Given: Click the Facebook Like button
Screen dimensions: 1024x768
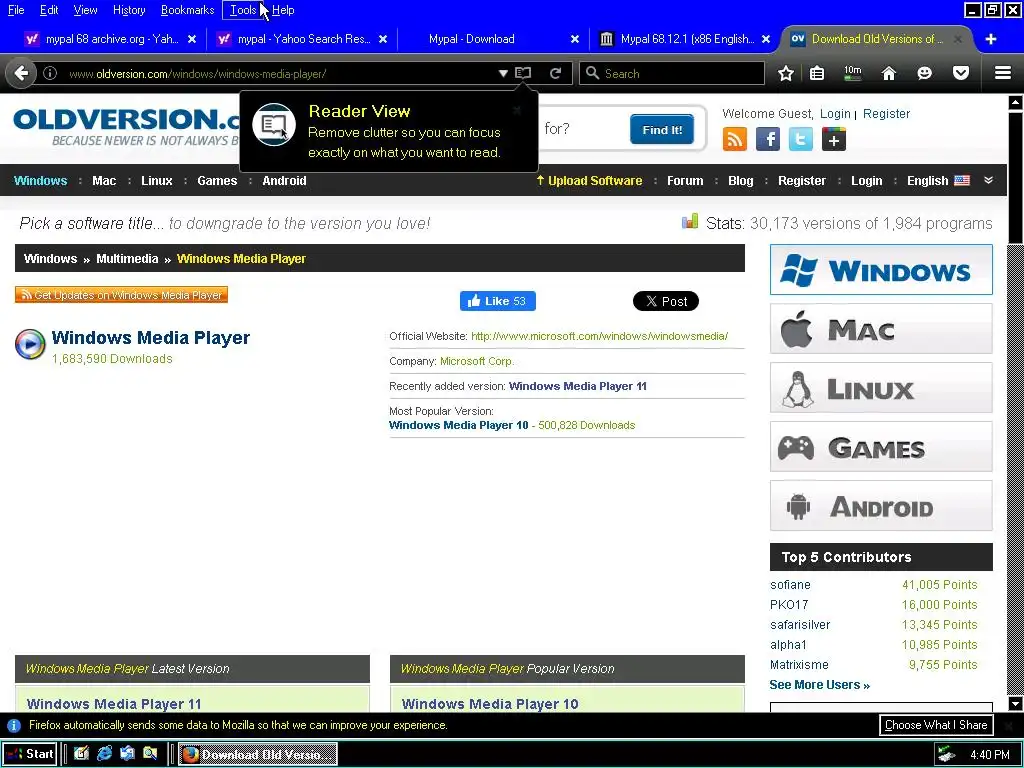Looking at the screenshot, I should pos(498,301).
